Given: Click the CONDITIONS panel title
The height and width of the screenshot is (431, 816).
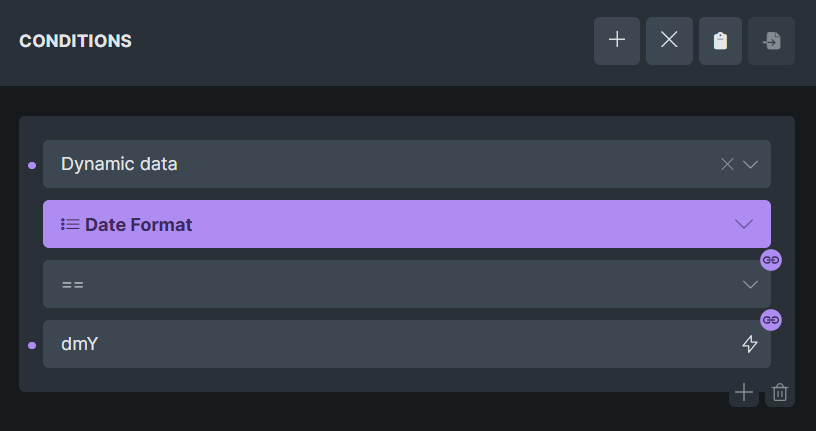Looking at the screenshot, I should pyautogui.click(x=75, y=41).
